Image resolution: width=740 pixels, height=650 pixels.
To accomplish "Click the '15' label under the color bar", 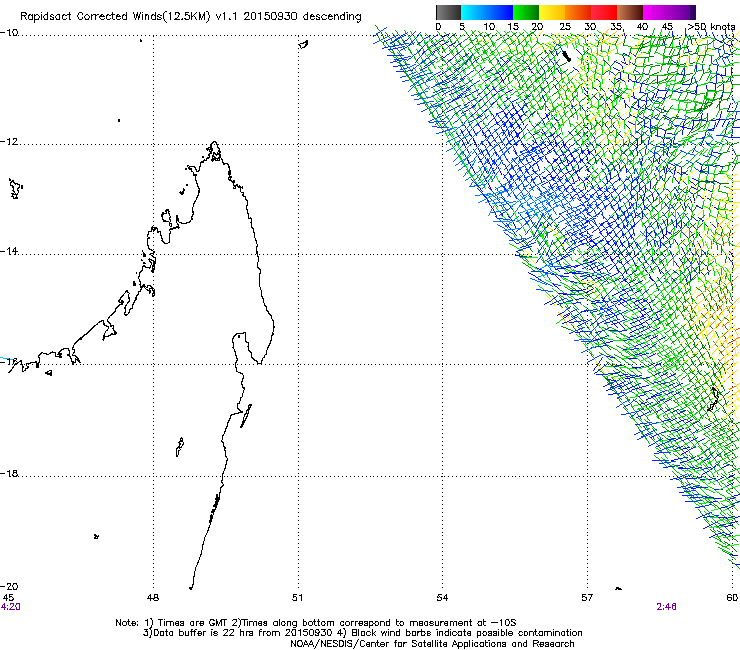I will point(513,27).
